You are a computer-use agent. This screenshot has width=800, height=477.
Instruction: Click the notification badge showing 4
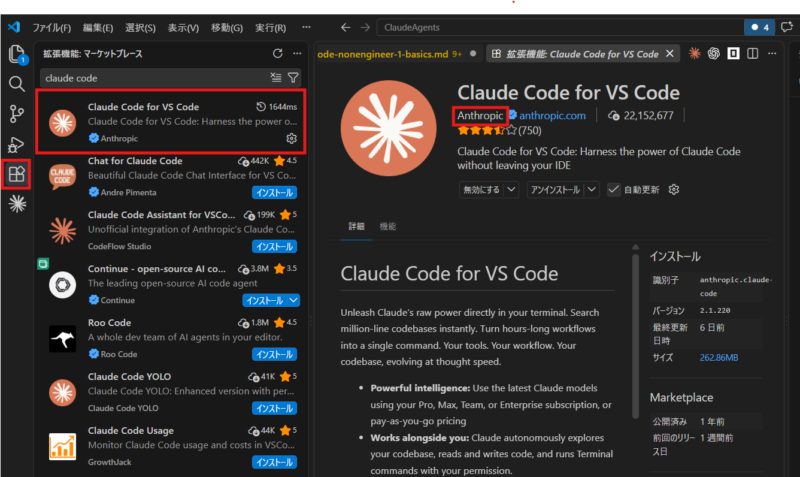760,27
